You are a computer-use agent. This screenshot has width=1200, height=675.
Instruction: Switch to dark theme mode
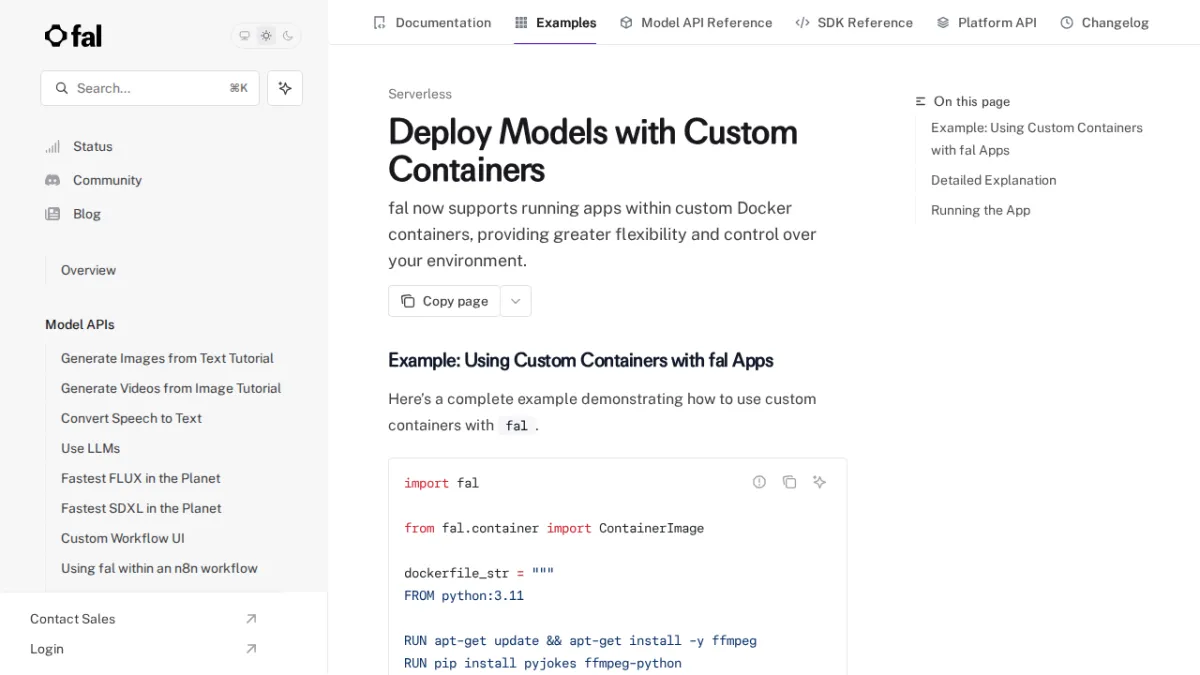(x=288, y=36)
